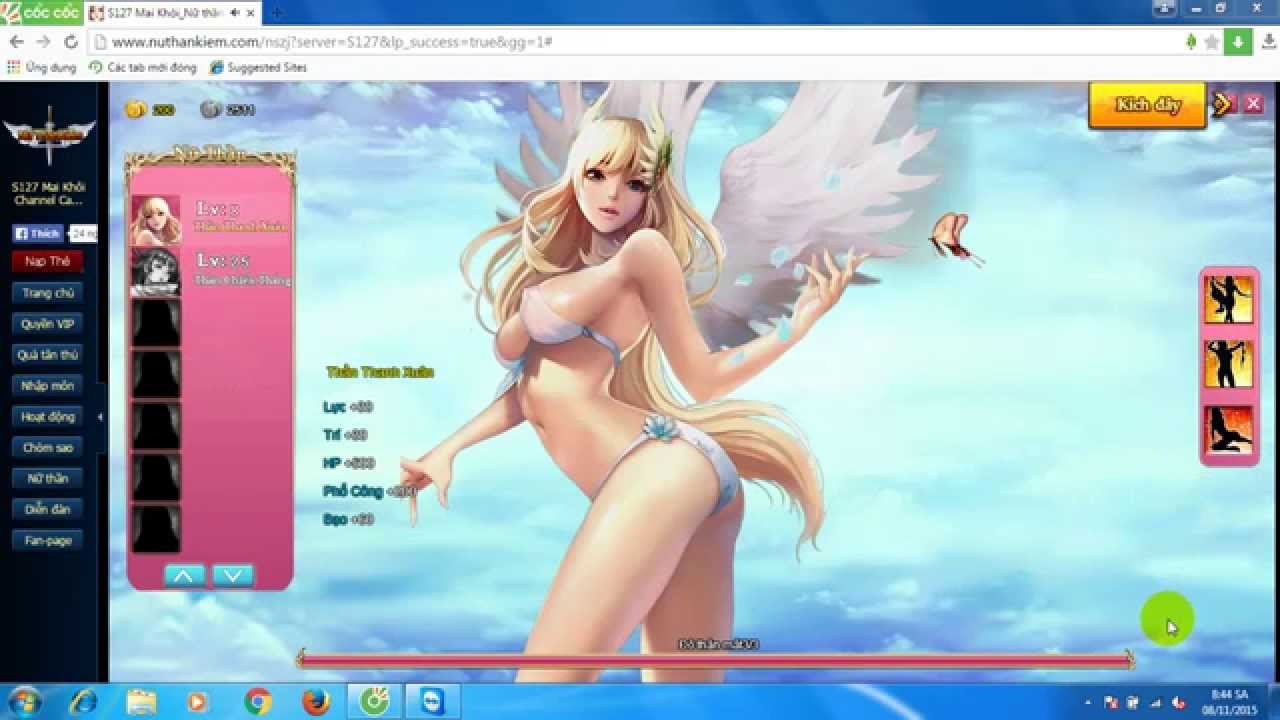This screenshot has width=1280, height=720.
Task: Open Suggested Sites bookmark
Action: coord(258,68)
